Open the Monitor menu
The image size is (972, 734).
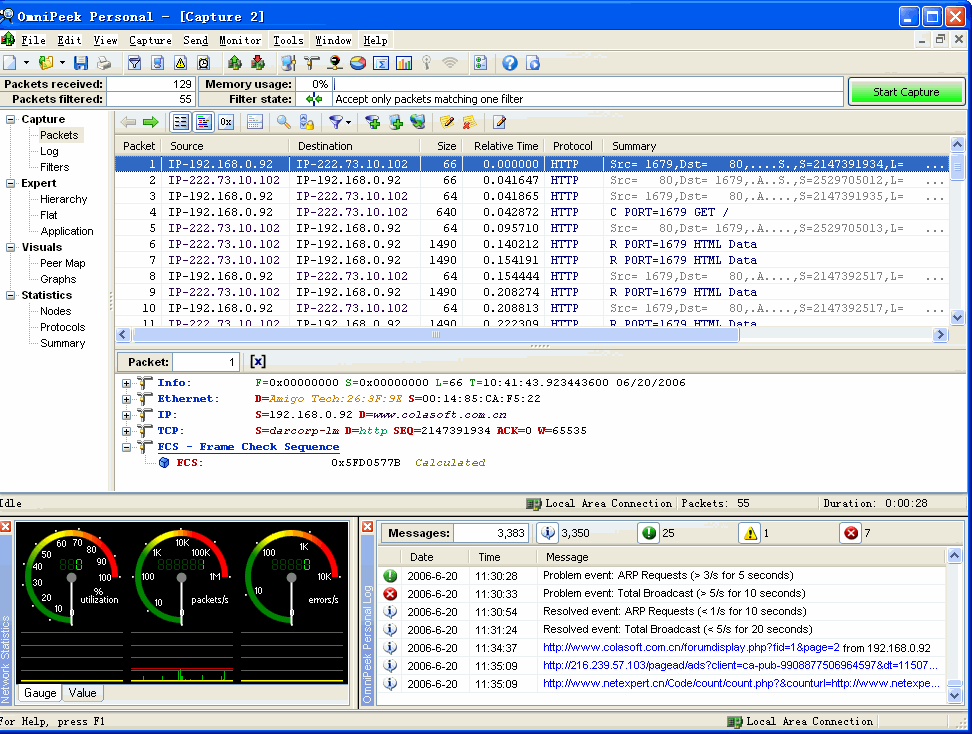[240, 40]
